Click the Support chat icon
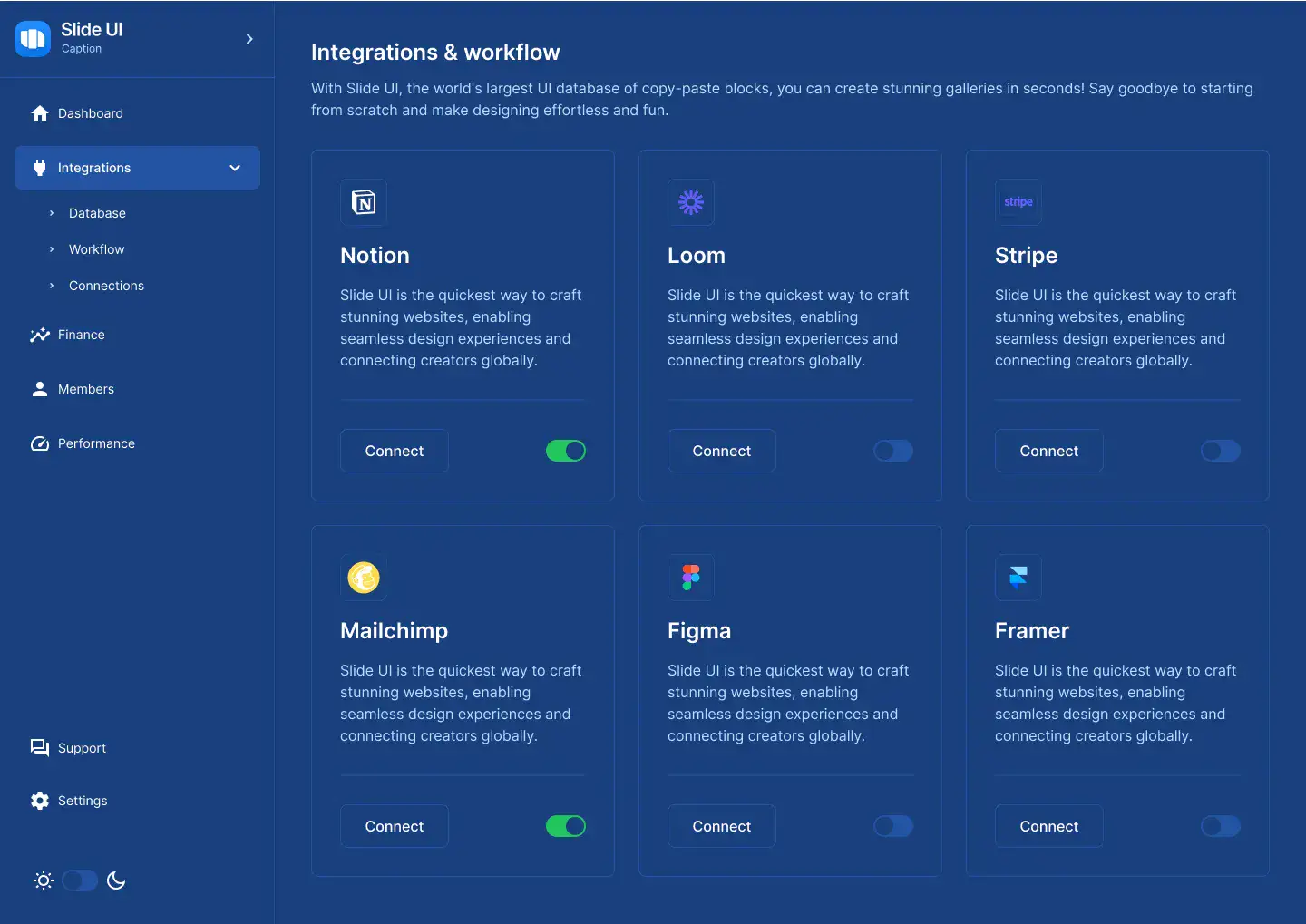Image resolution: width=1306 pixels, height=924 pixels. [40, 748]
